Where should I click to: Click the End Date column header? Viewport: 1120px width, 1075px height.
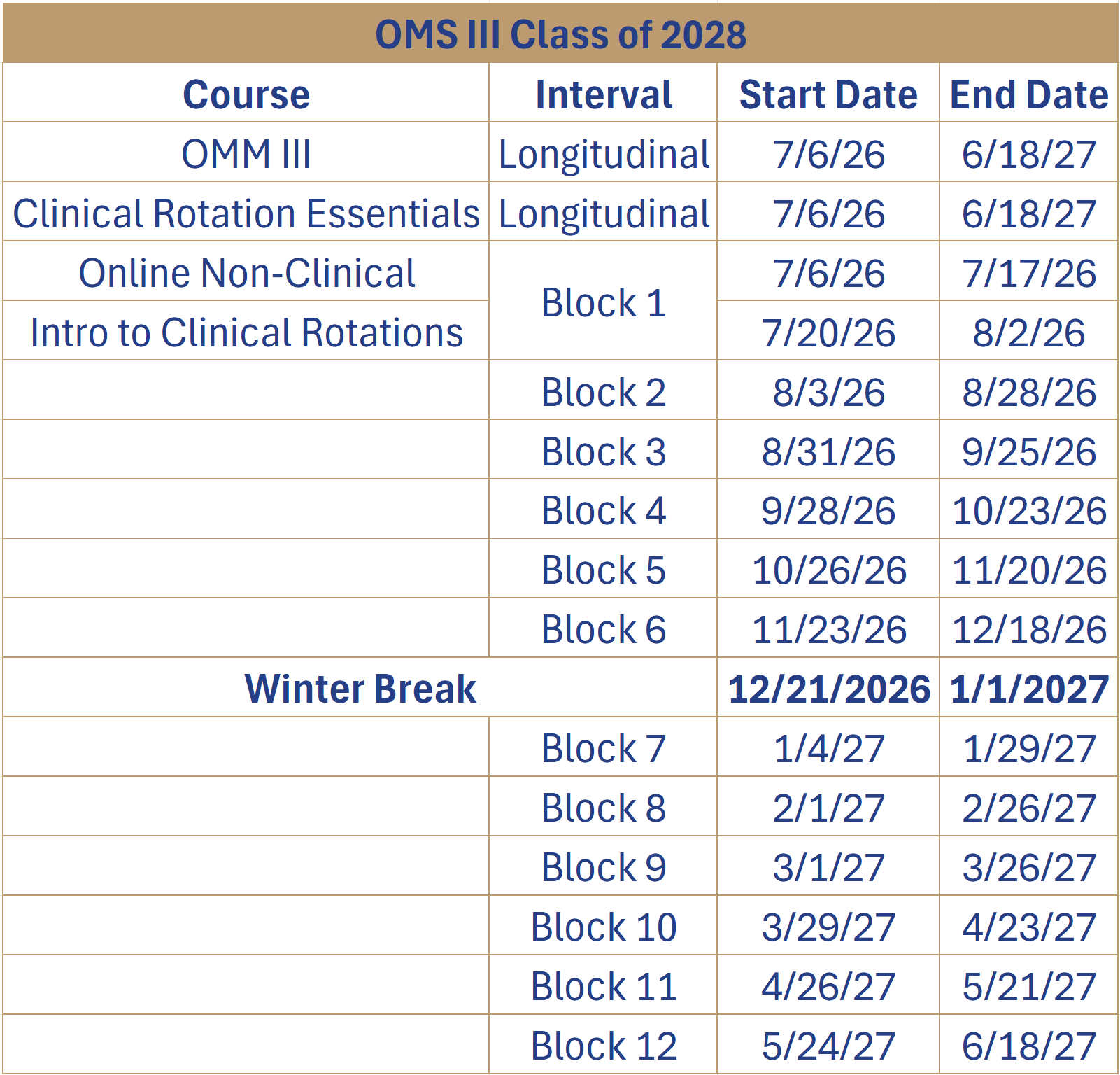[x=1029, y=94]
